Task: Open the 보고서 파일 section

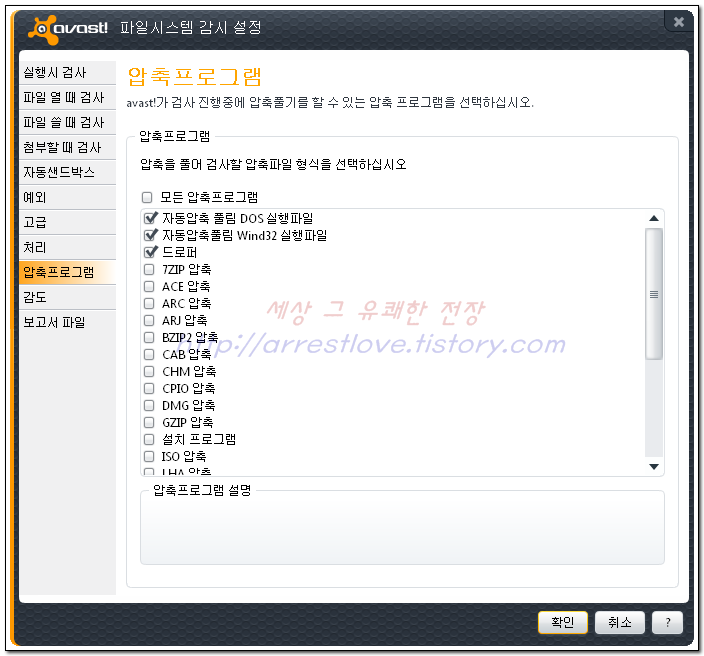Action: pos(67,322)
